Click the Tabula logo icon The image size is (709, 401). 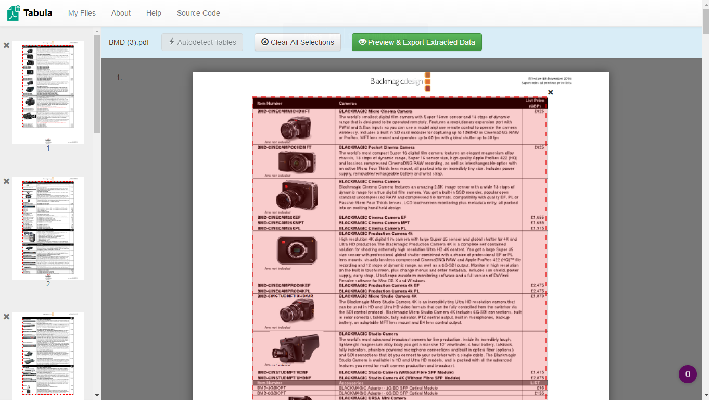tap(13, 13)
